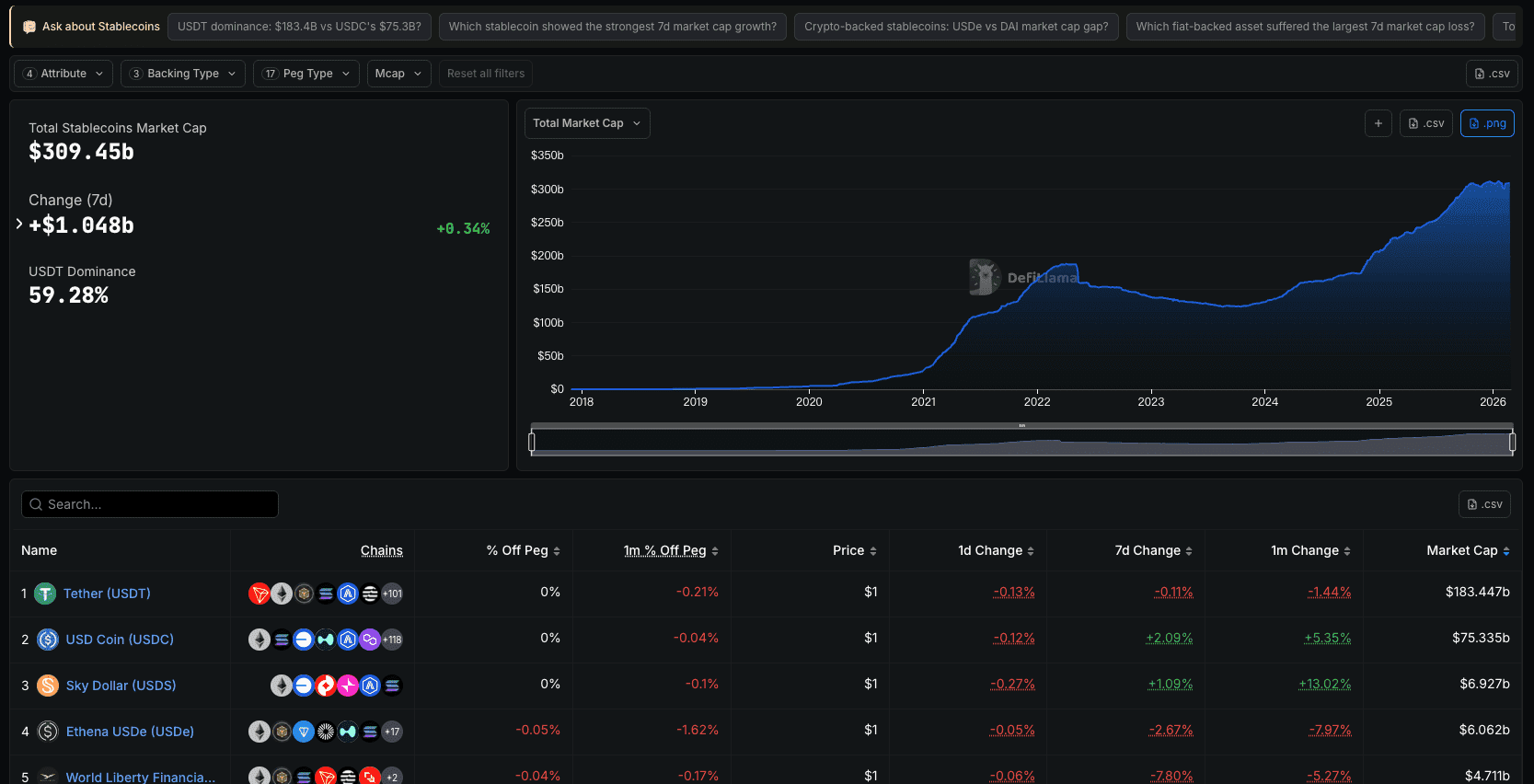Open the Total Market Cap chart selector
This screenshot has height=784, width=1534.
pos(586,123)
